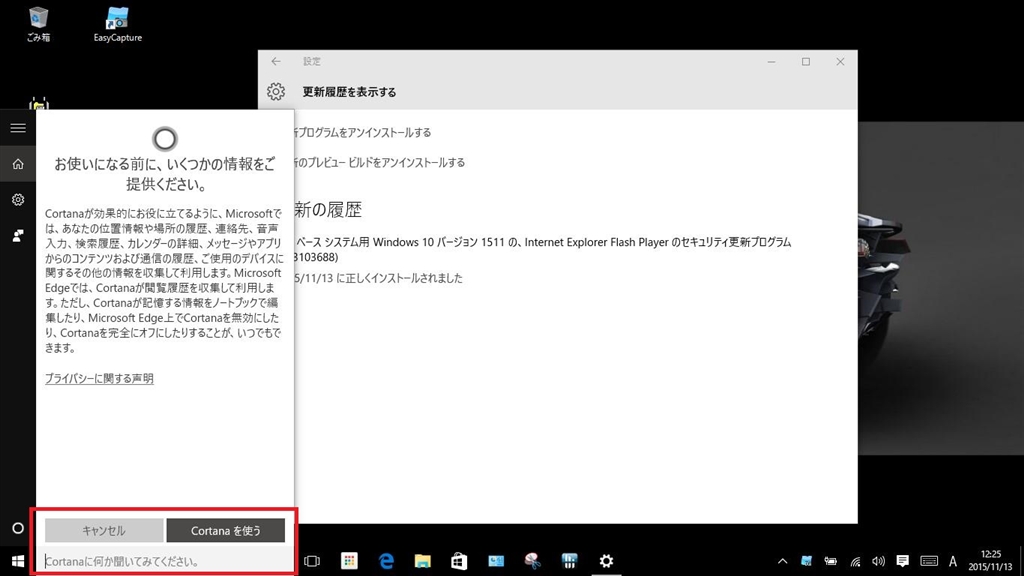
Task: Go to Cortana Home
Action: [x=18, y=164]
